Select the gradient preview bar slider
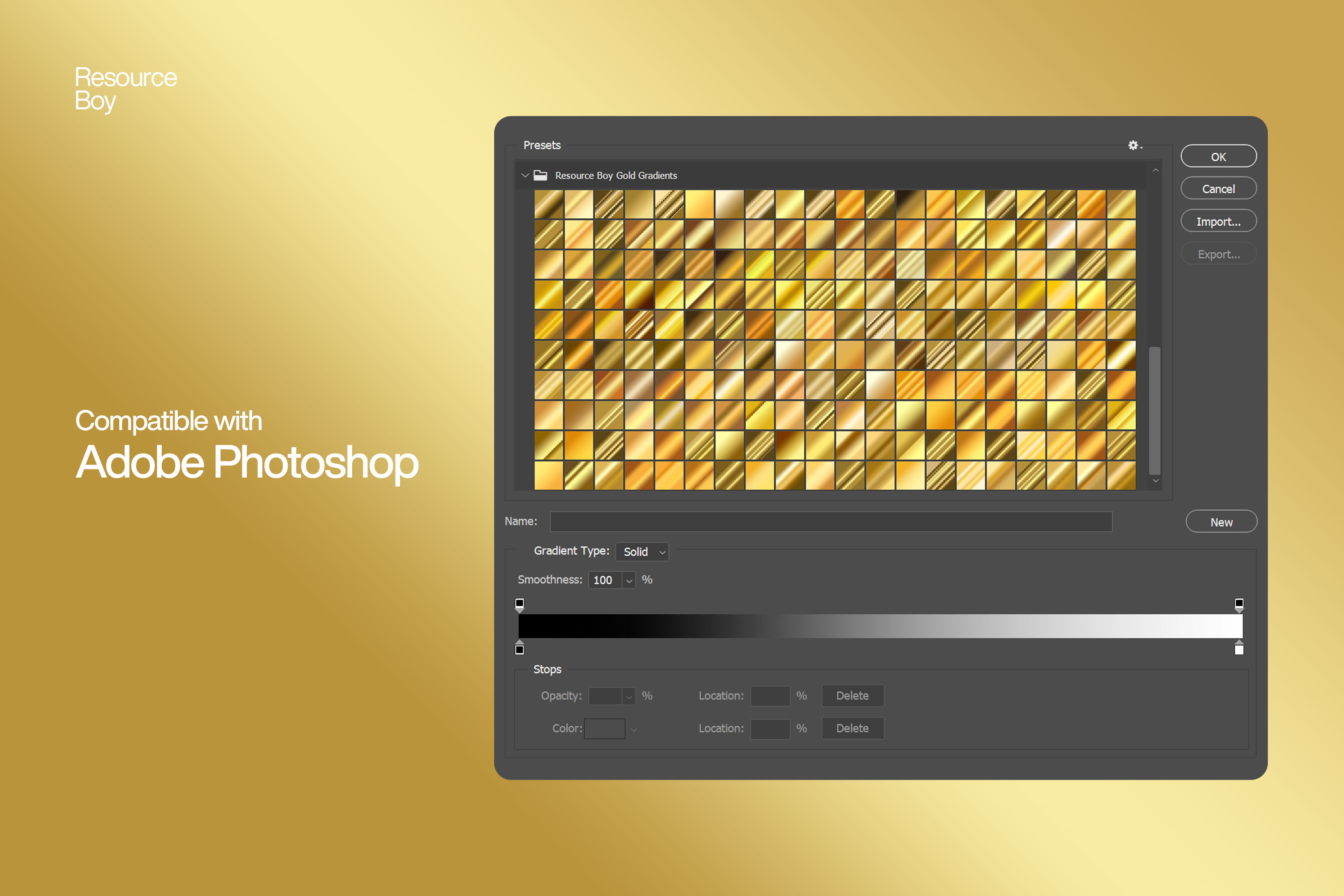The height and width of the screenshot is (896, 1344). point(878,624)
